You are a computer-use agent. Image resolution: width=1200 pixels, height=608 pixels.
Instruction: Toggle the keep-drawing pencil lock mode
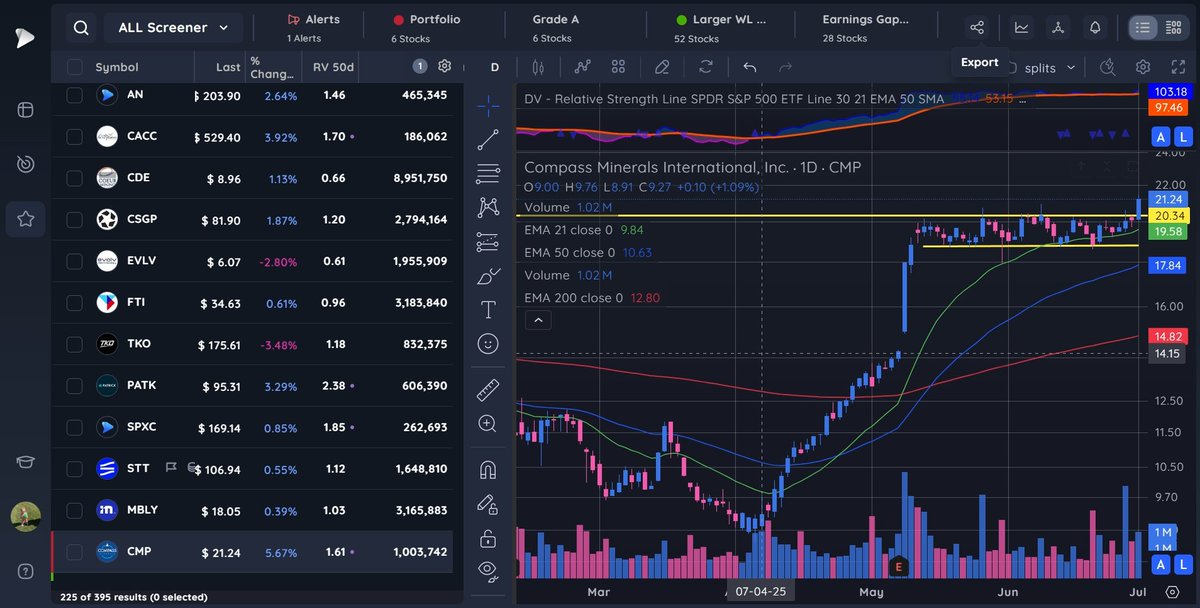[488, 503]
